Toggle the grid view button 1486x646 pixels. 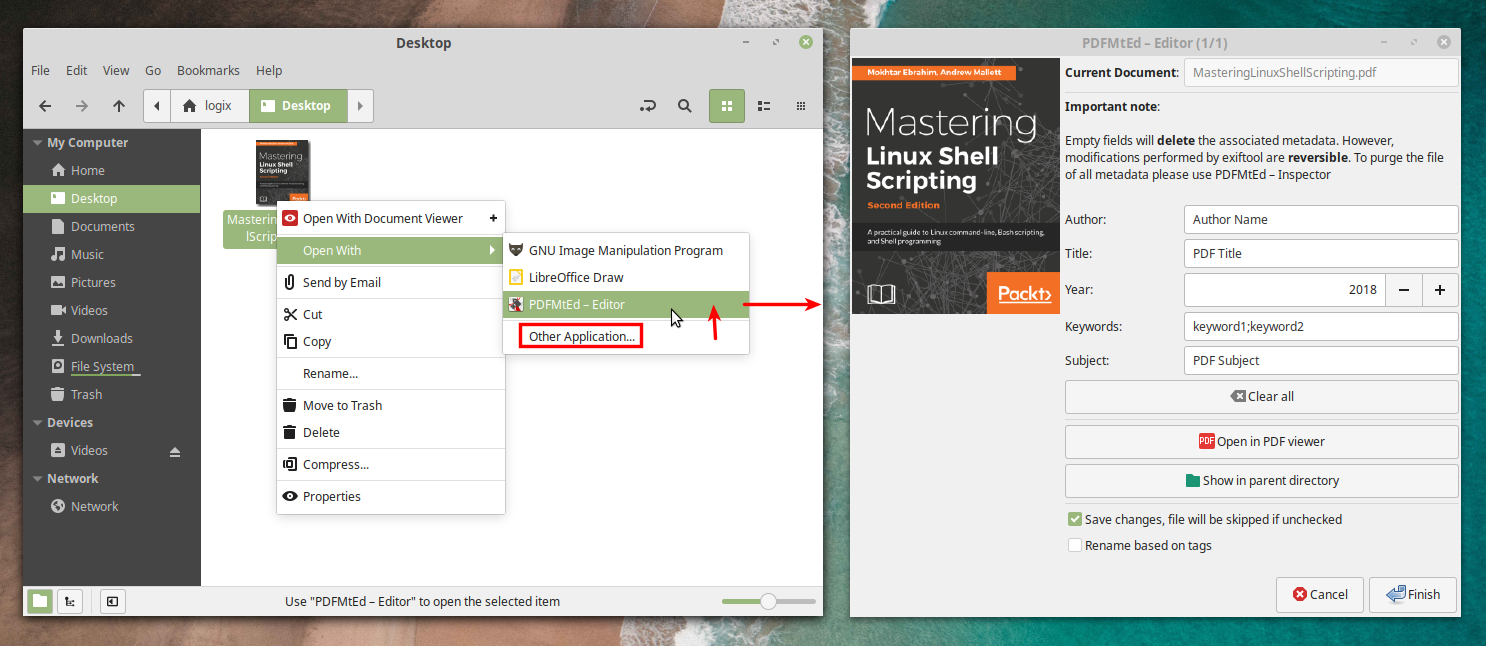pyautogui.click(x=726, y=105)
